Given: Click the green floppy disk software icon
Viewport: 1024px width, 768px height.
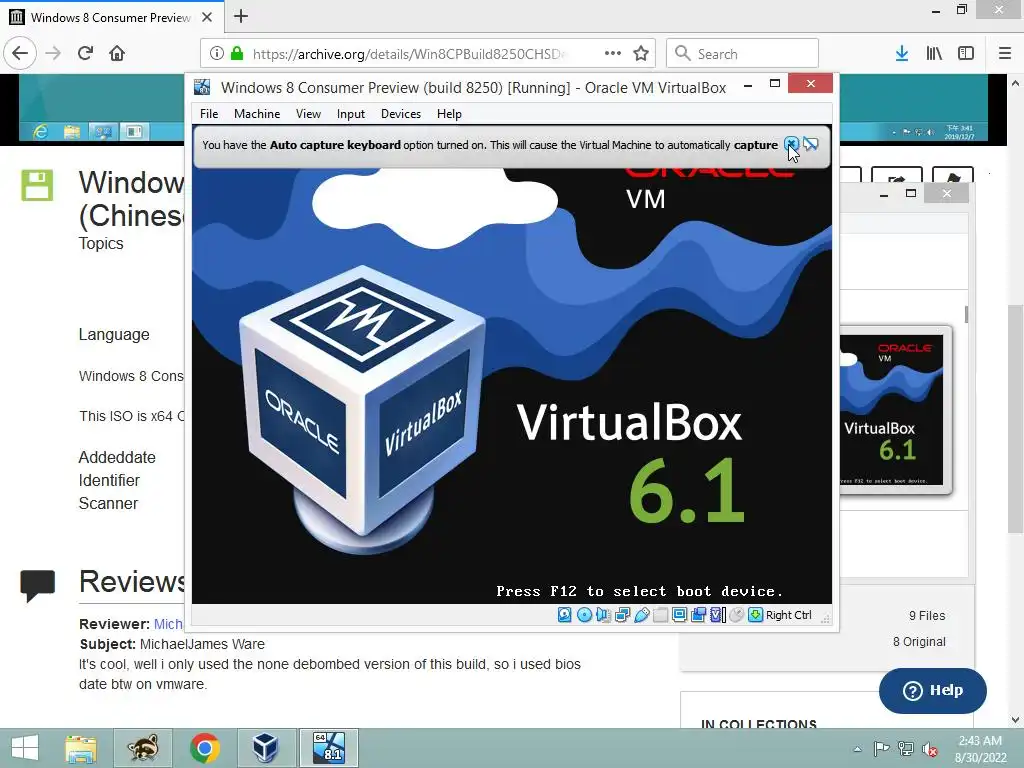Looking at the screenshot, I should click(x=37, y=185).
